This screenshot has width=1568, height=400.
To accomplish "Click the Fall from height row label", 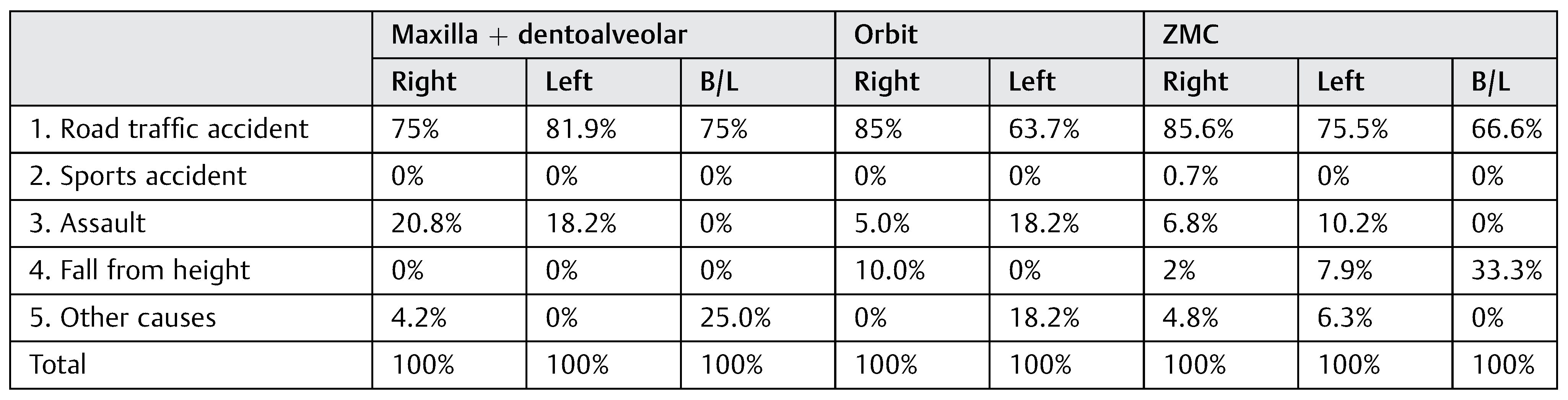I will tap(139, 270).
